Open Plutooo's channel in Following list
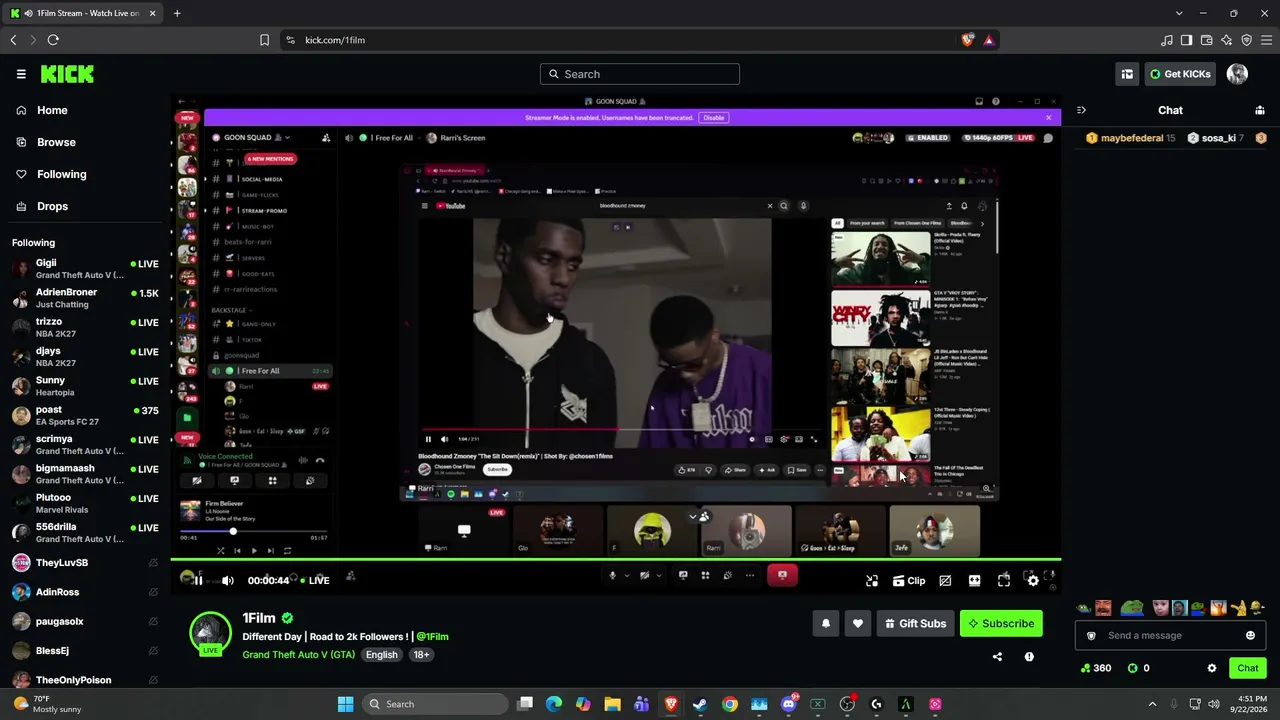 coord(85,504)
